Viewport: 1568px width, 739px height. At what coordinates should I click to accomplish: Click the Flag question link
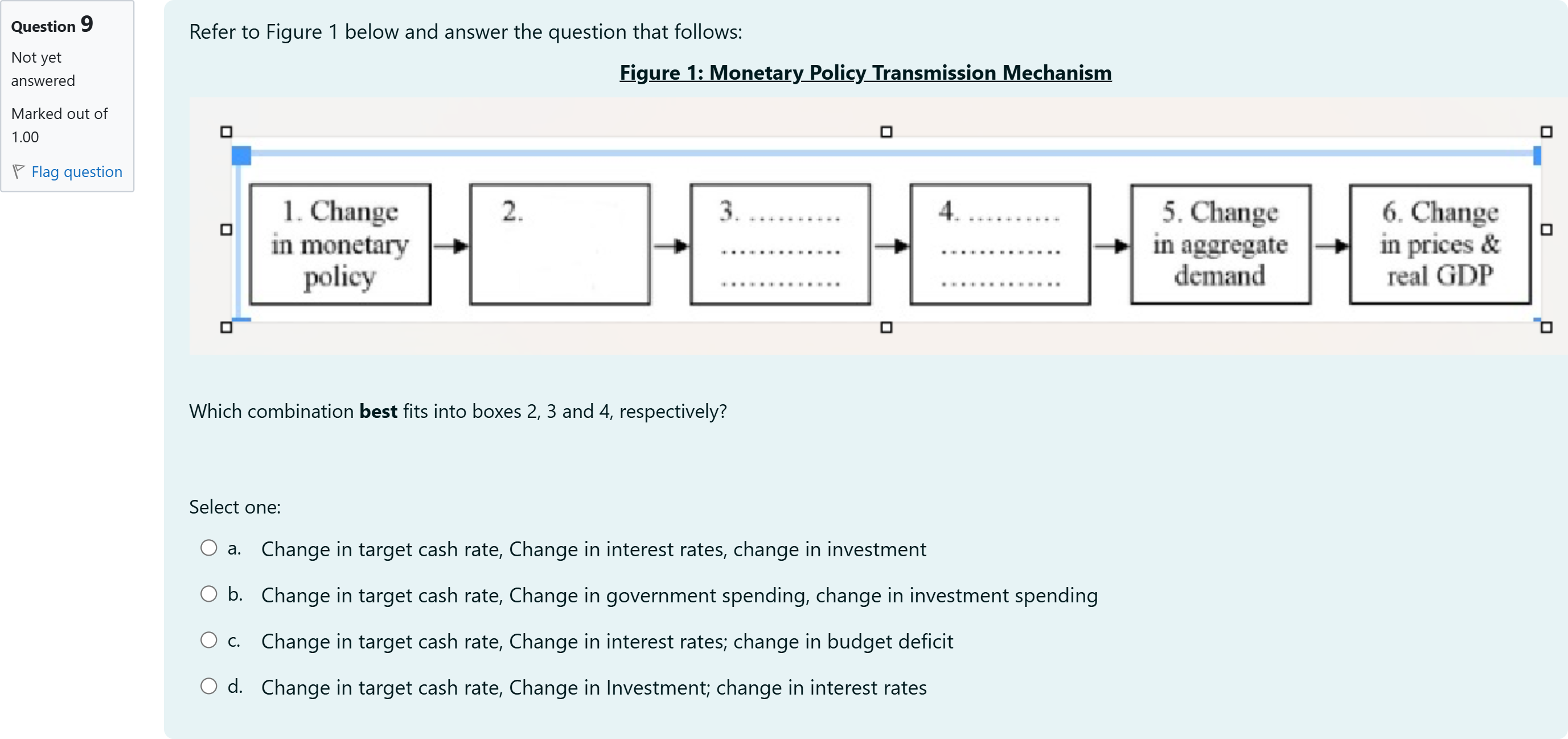click(x=77, y=172)
